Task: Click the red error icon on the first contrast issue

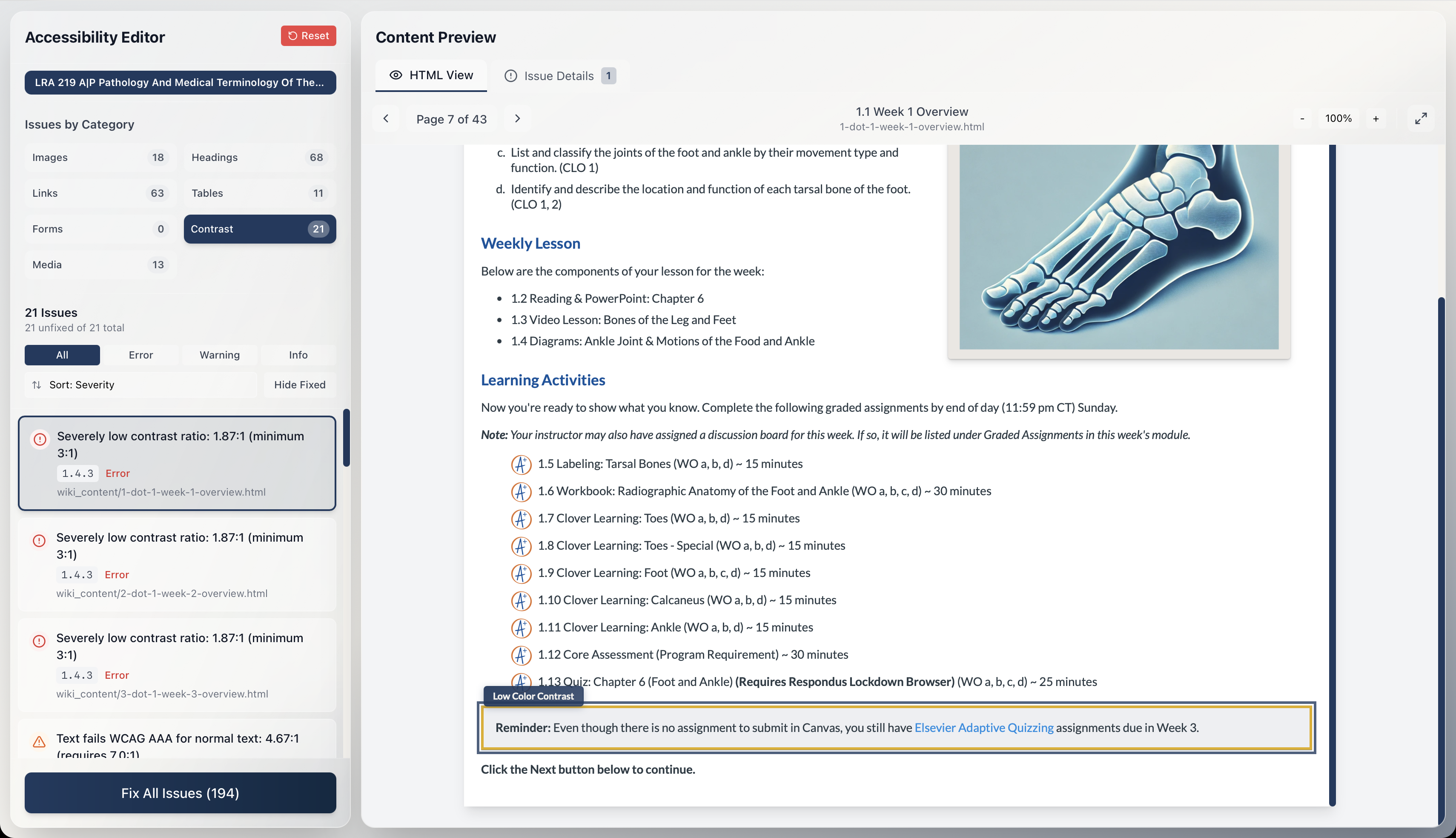Action: point(39,439)
